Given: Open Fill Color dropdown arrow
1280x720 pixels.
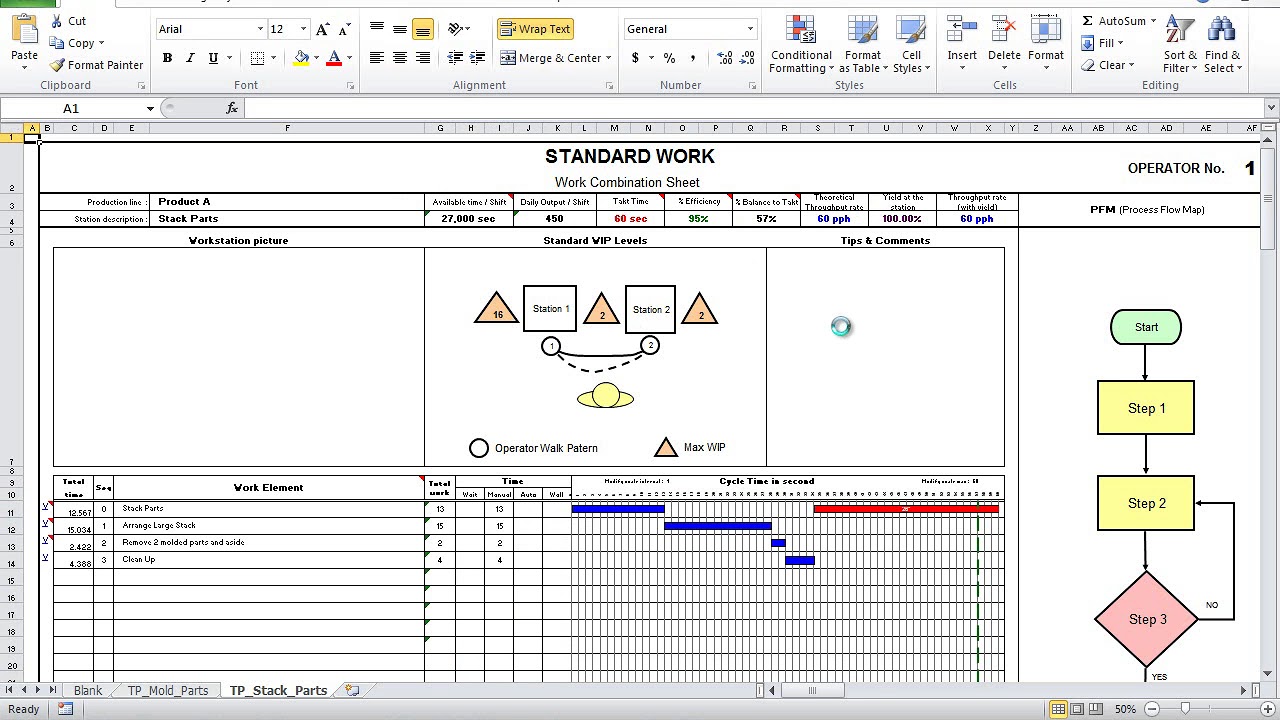Looking at the screenshot, I should coord(316,58).
